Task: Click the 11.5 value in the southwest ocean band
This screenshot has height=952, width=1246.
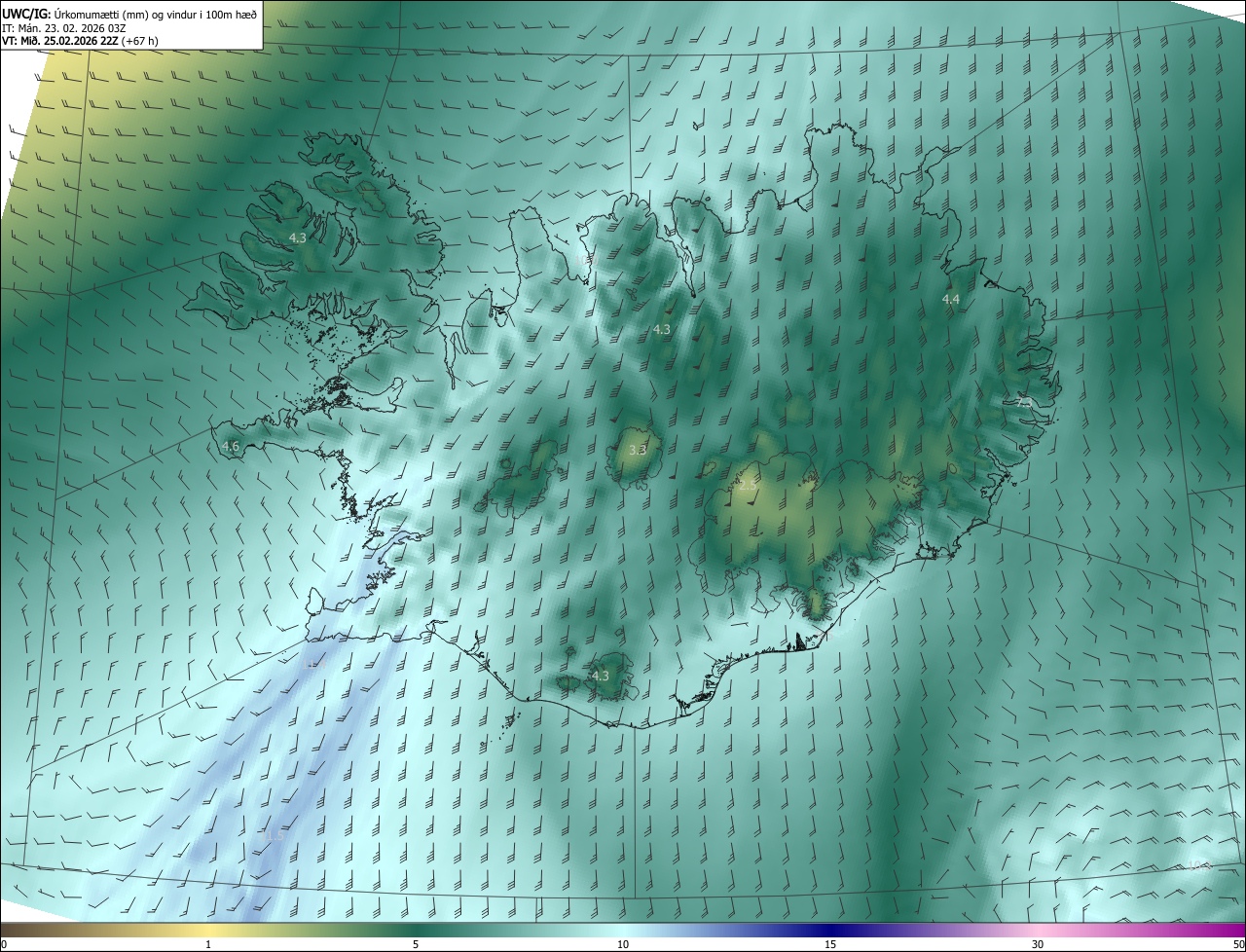Action: click(x=274, y=836)
